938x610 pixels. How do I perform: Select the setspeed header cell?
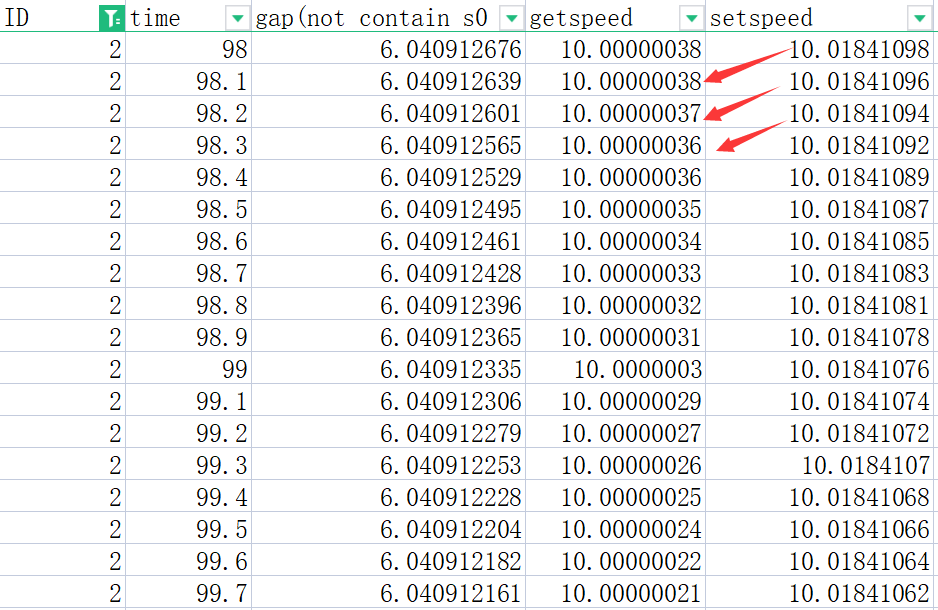point(820,18)
